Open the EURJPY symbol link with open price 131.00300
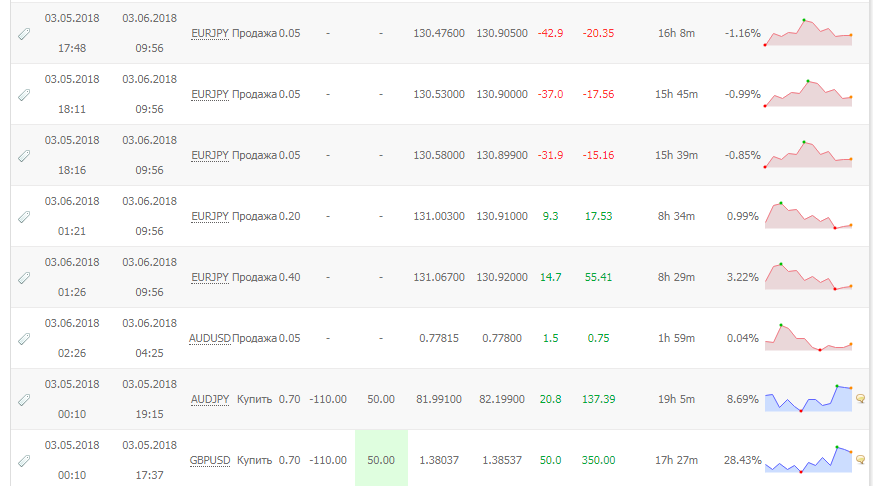Screen dimensions: 873x486 pyautogui.click(x=210, y=217)
